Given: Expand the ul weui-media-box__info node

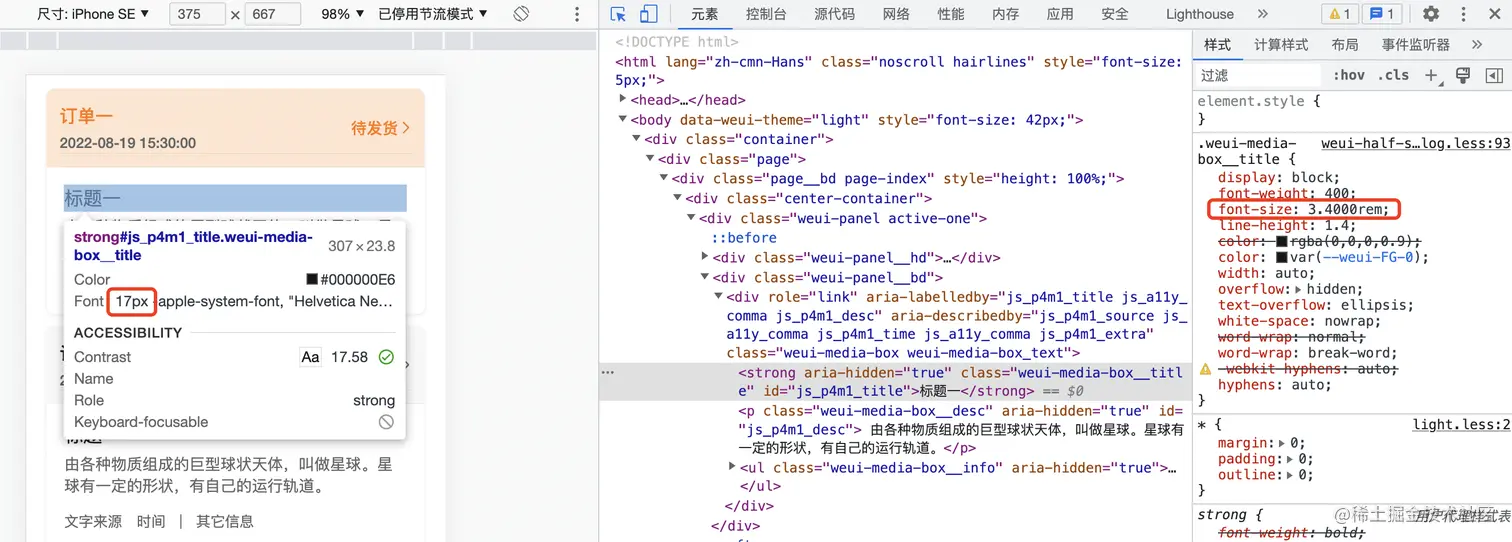Looking at the screenshot, I should point(733,467).
